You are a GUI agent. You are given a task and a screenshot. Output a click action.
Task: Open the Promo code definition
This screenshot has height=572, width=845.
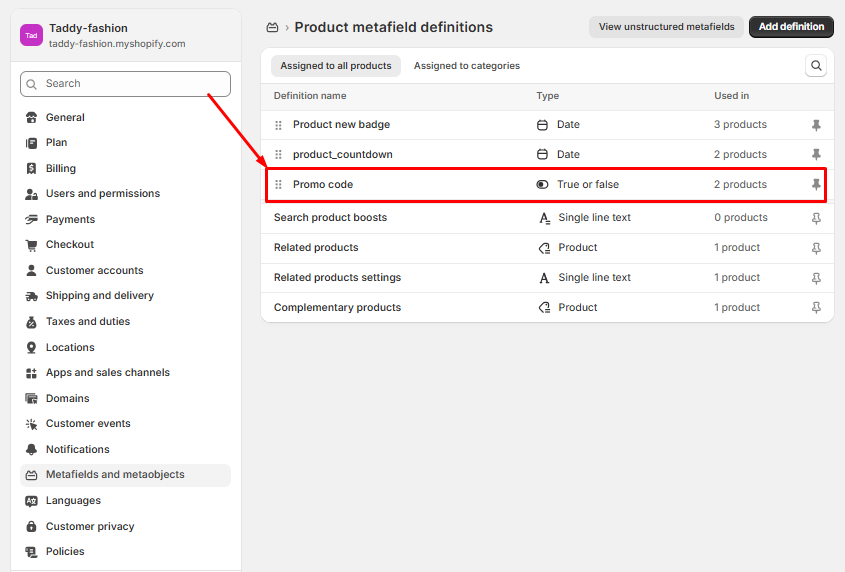pos(323,185)
